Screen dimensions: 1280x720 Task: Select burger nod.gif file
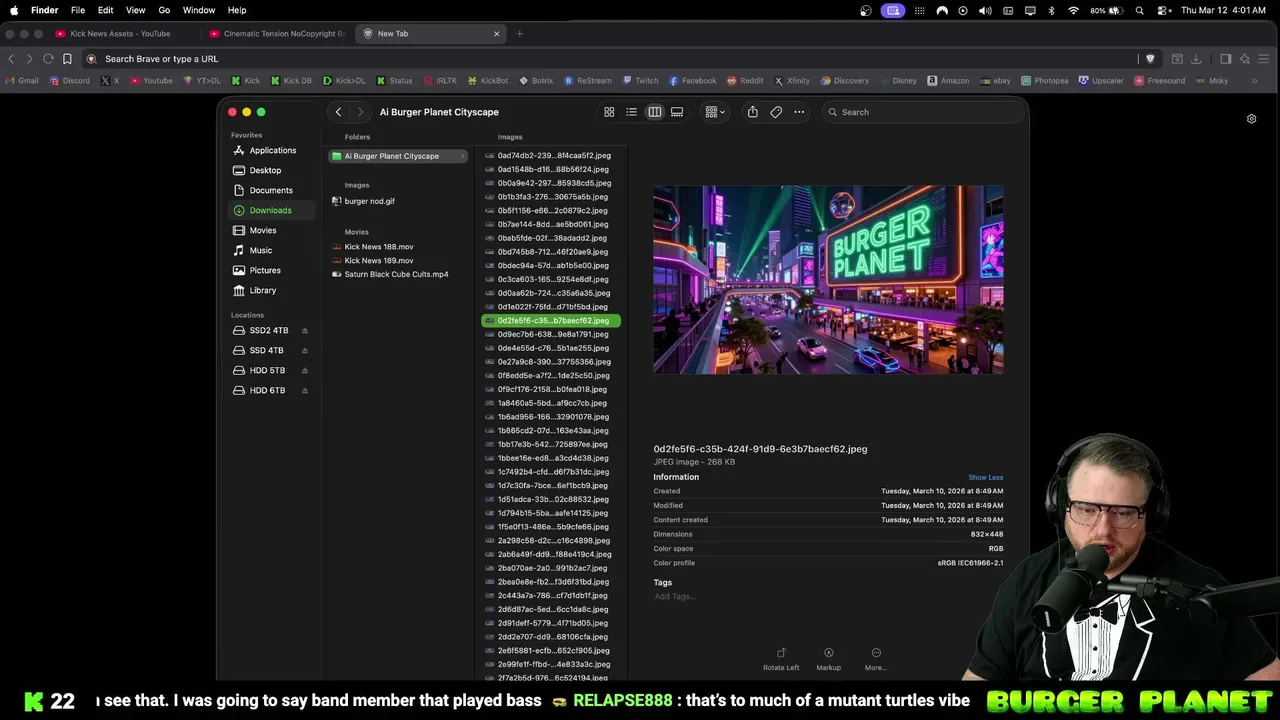pyautogui.click(x=369, y=201)
